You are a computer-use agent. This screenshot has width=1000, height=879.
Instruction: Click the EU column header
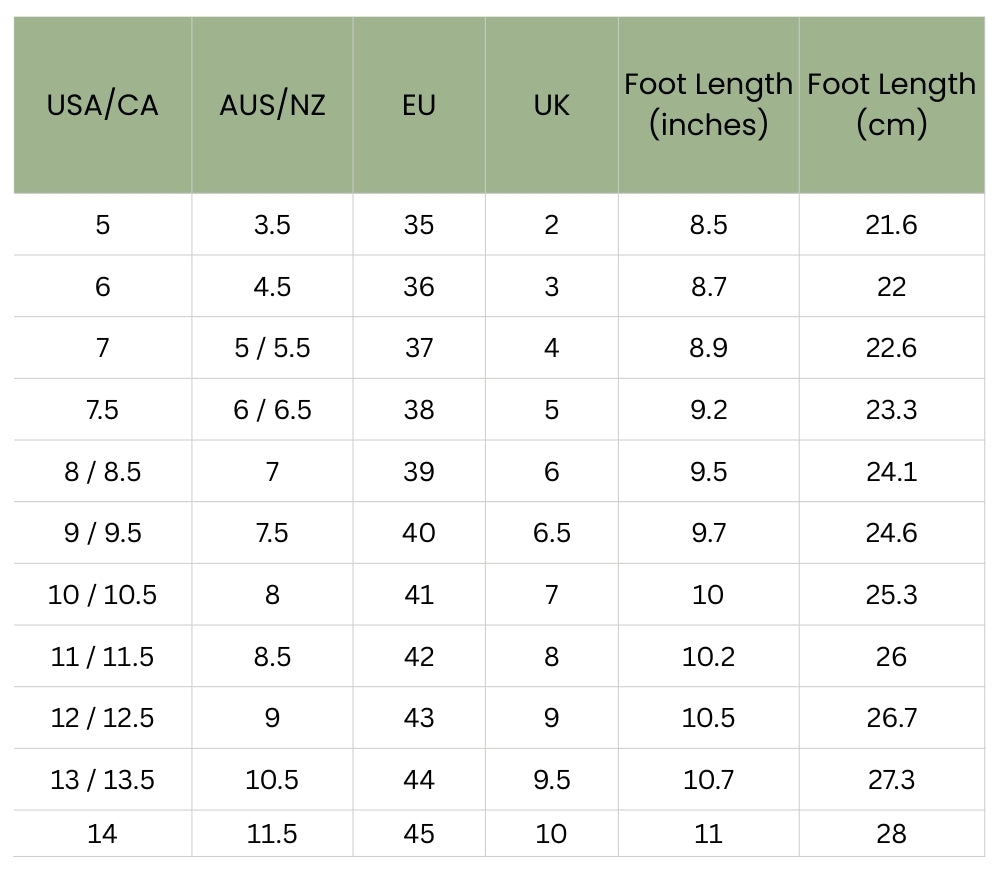coord(419,105)
